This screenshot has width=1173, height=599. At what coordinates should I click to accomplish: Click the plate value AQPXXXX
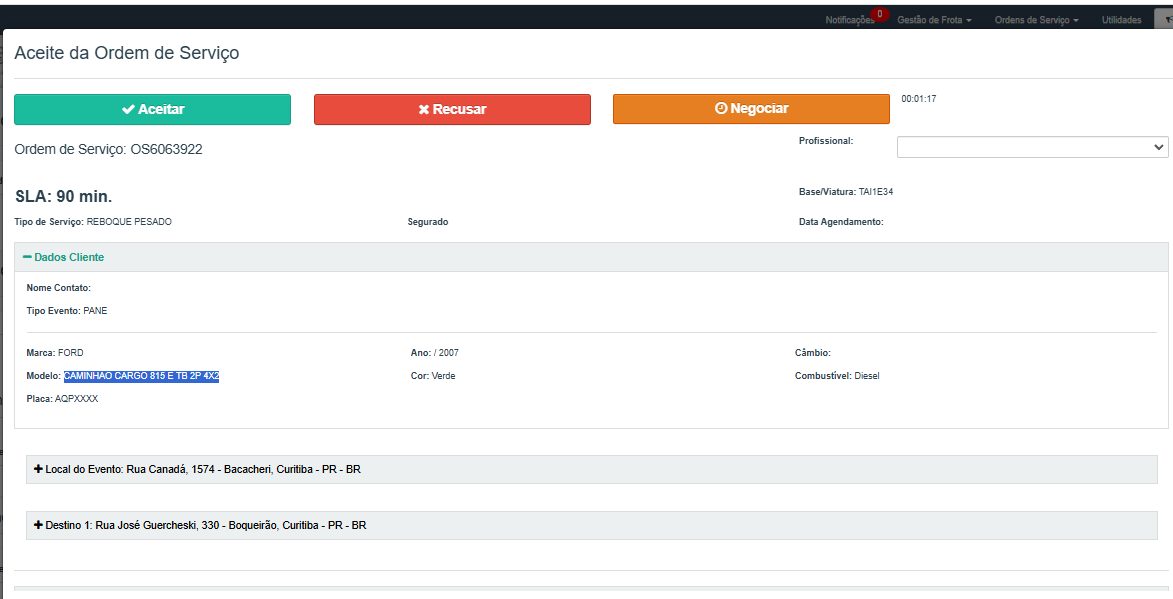(76, 399)
